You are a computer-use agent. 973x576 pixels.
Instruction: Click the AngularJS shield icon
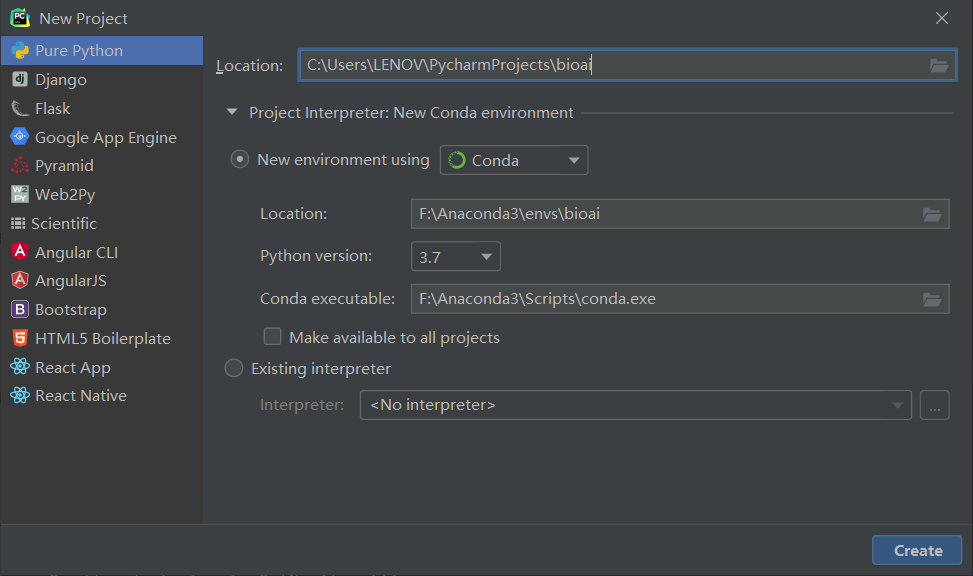coord(20,280)
